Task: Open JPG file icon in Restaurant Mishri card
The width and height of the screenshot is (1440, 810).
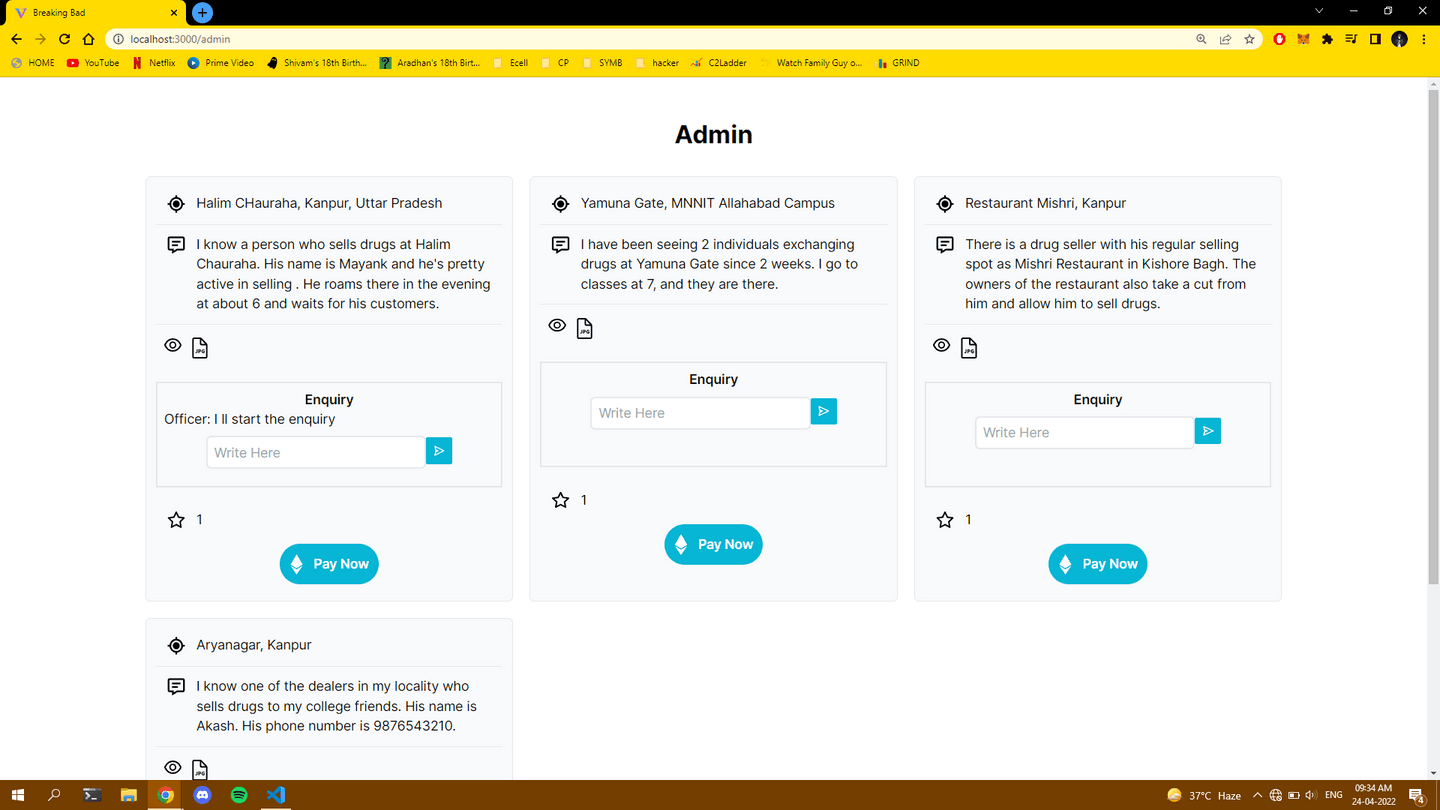Action: tap(969, 348)
